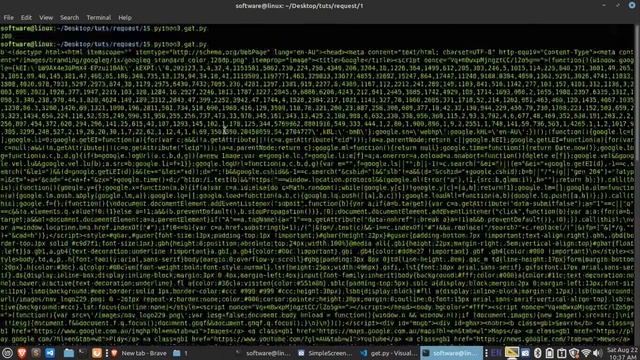
Task: Switch to SimpleScreenRecorder taskbar entry
Action: 325,353
